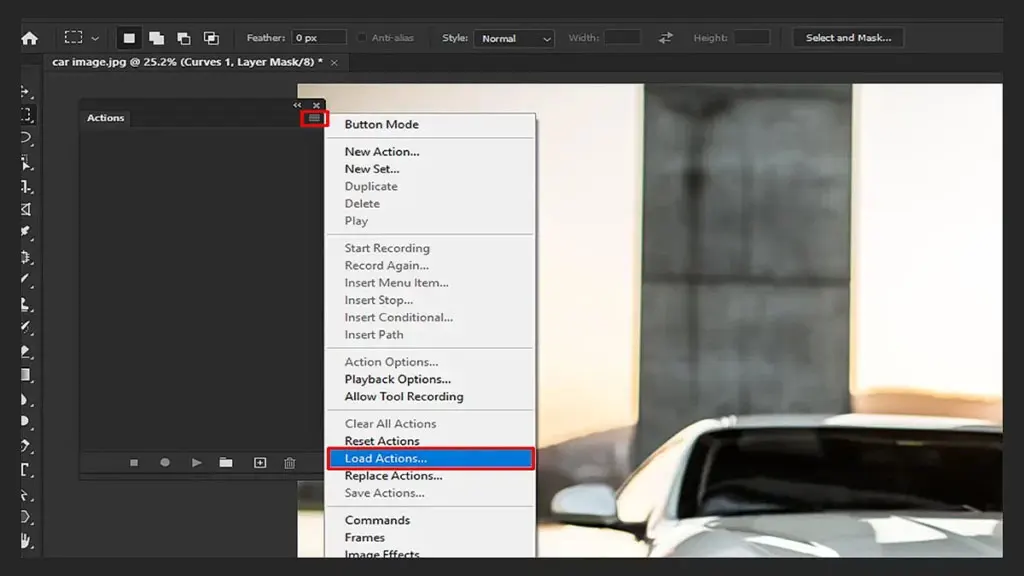Open the Actions panel flyout menu icon
The height and width of the screenshot is (576, 1024).
[x=314, y=118]
